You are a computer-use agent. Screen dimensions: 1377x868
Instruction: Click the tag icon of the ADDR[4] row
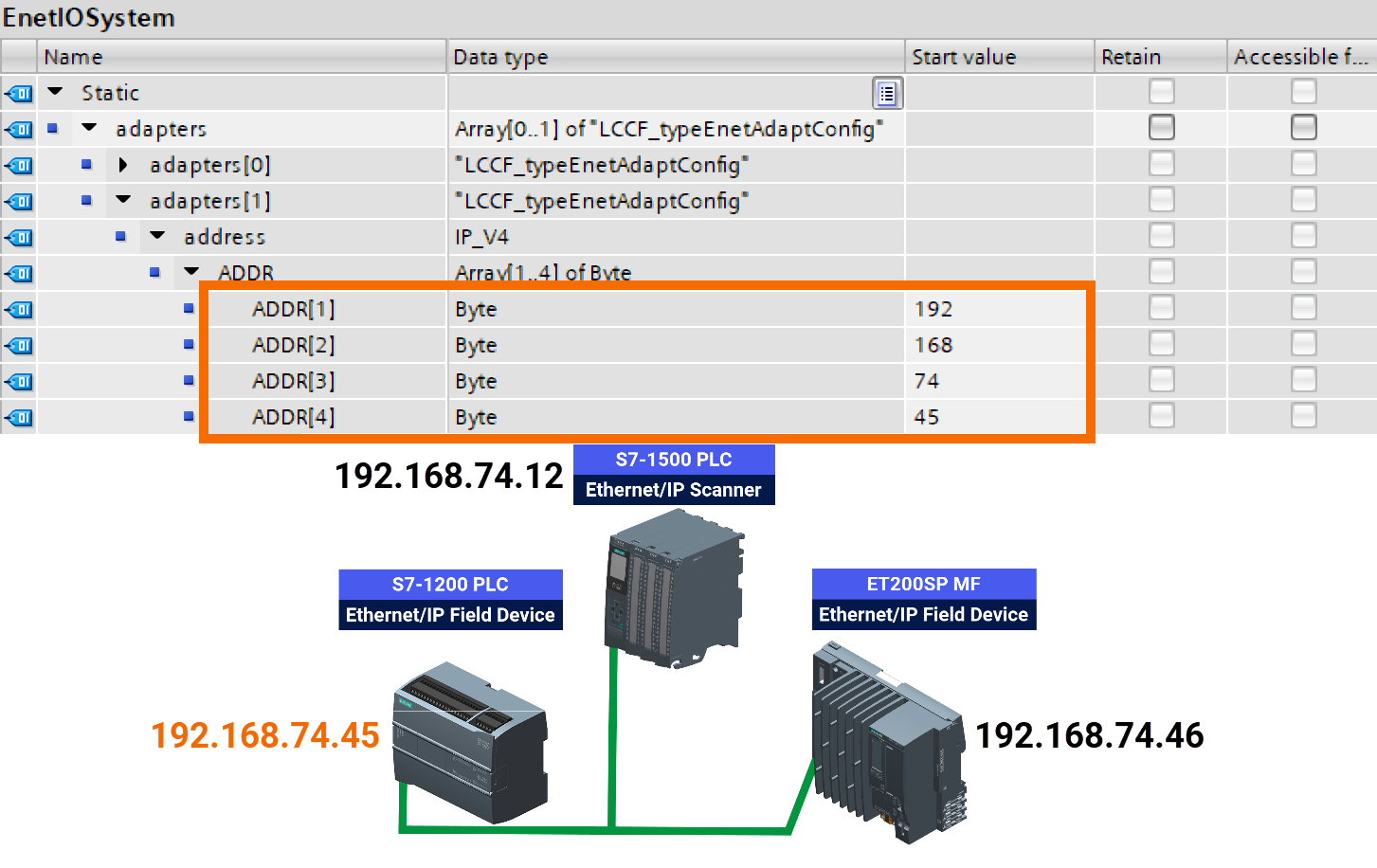pyautogui.click(x=19, y=417)
